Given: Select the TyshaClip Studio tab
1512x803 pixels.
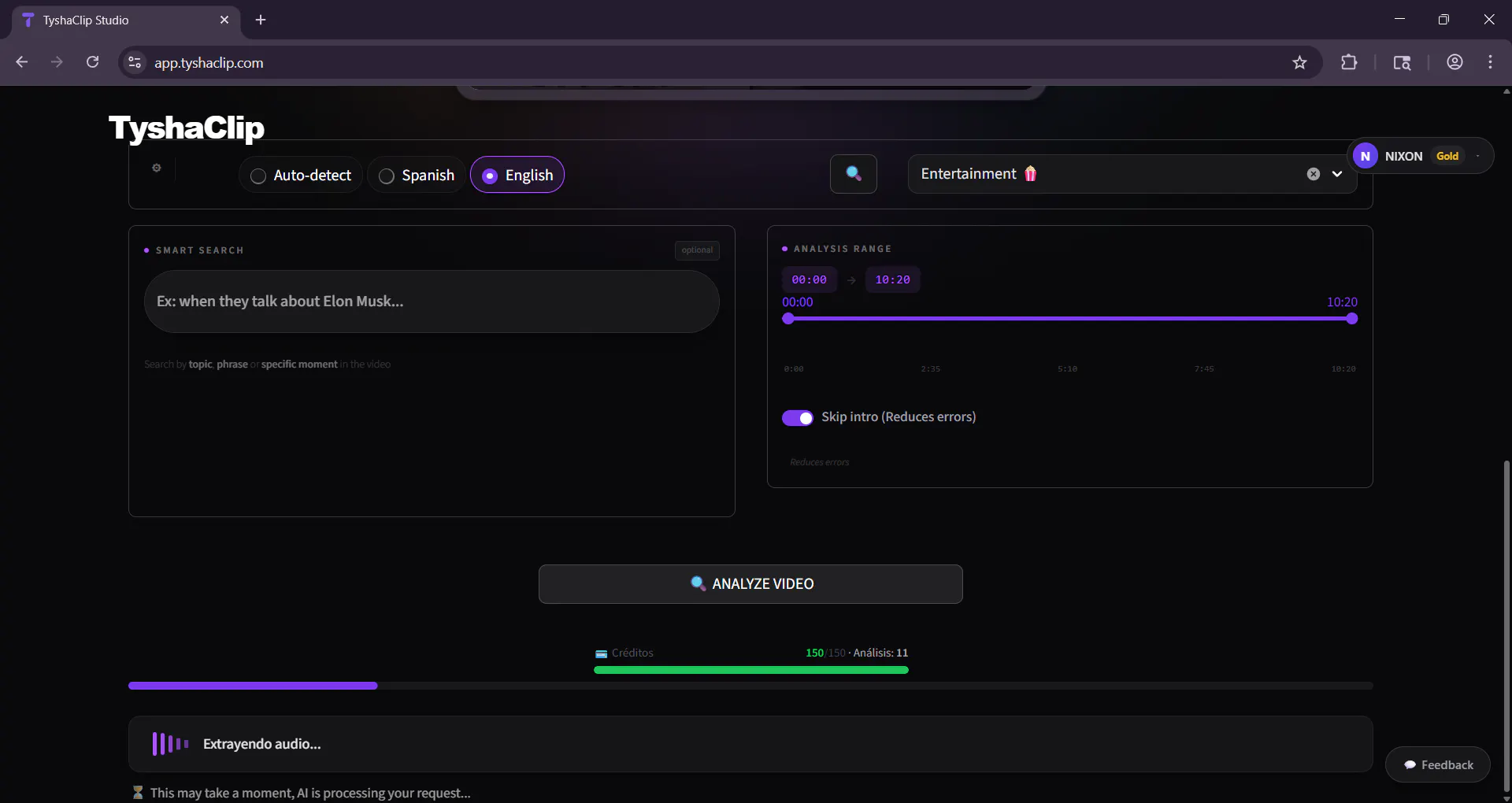Looking at the screenshot, I should (126, 20).
